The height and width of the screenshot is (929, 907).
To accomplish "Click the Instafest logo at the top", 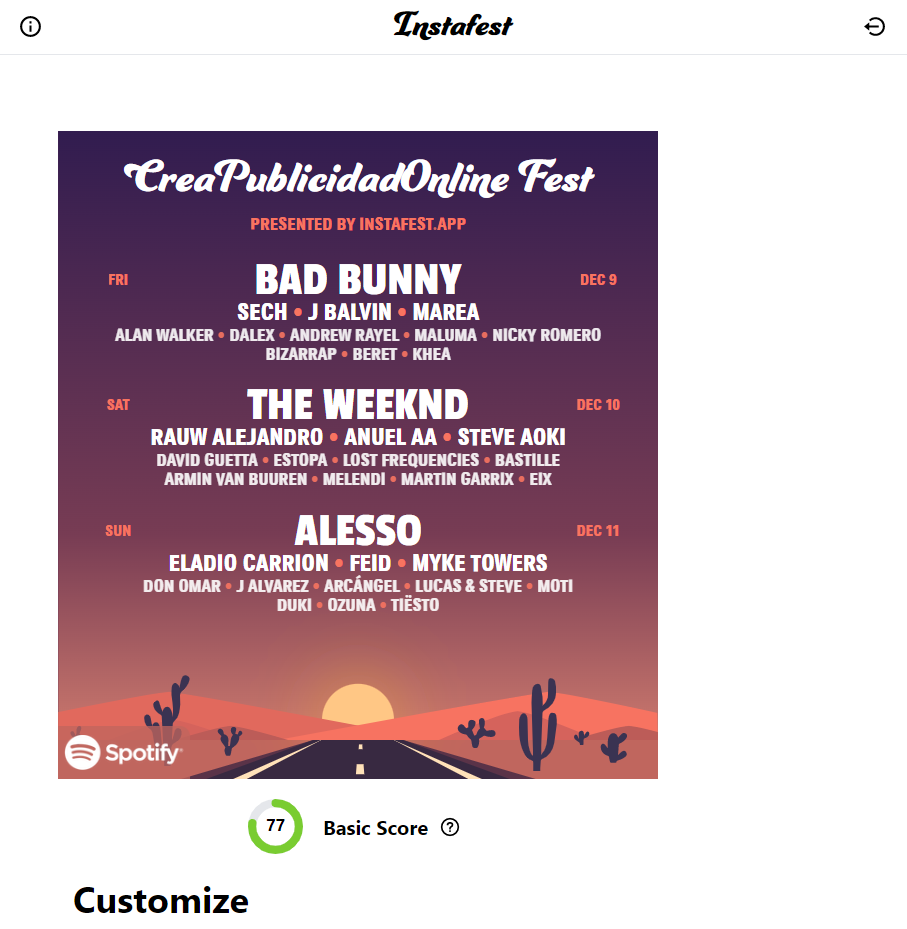I will (x=453, y=25).
